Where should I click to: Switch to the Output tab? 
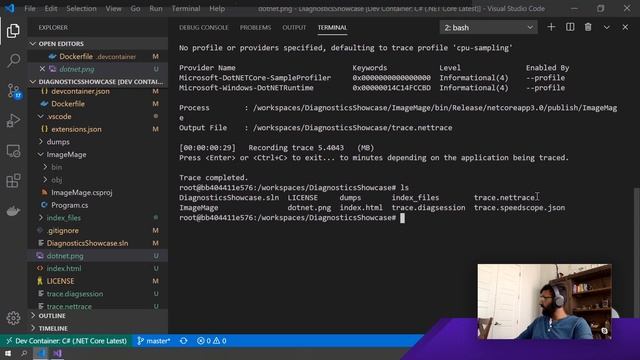click(294, 28)
